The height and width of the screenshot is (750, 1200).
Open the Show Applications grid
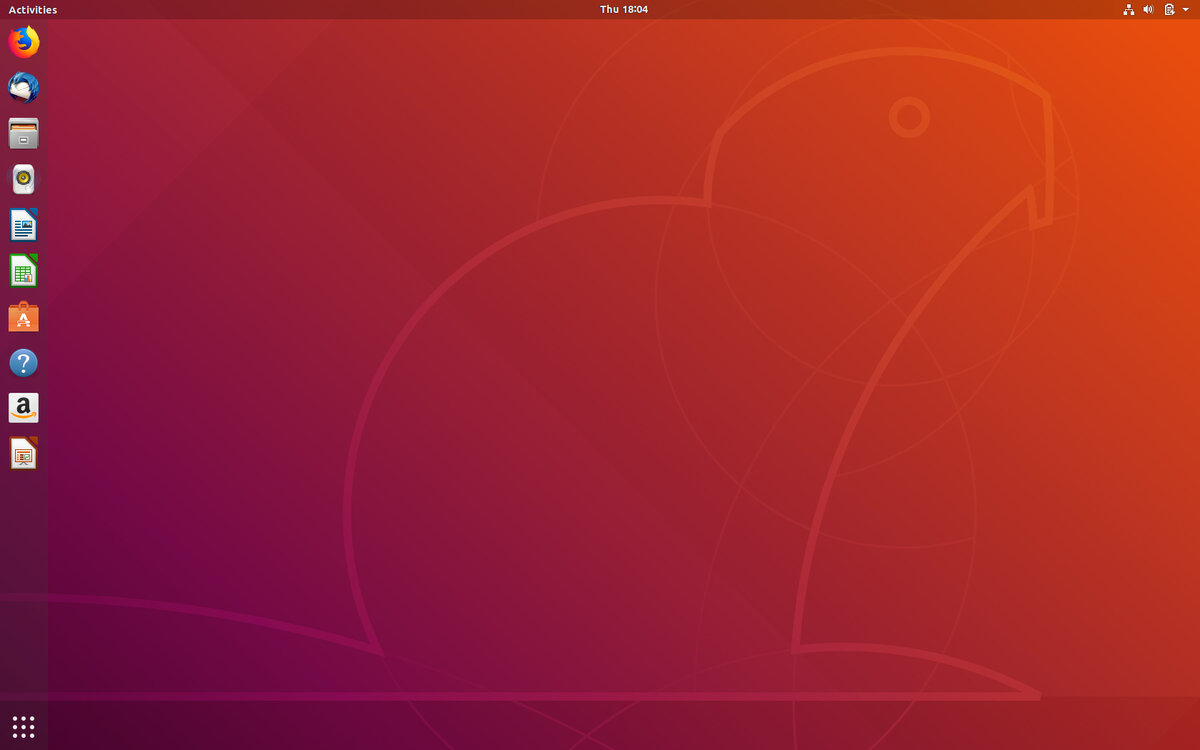click(x=22, y=726)
